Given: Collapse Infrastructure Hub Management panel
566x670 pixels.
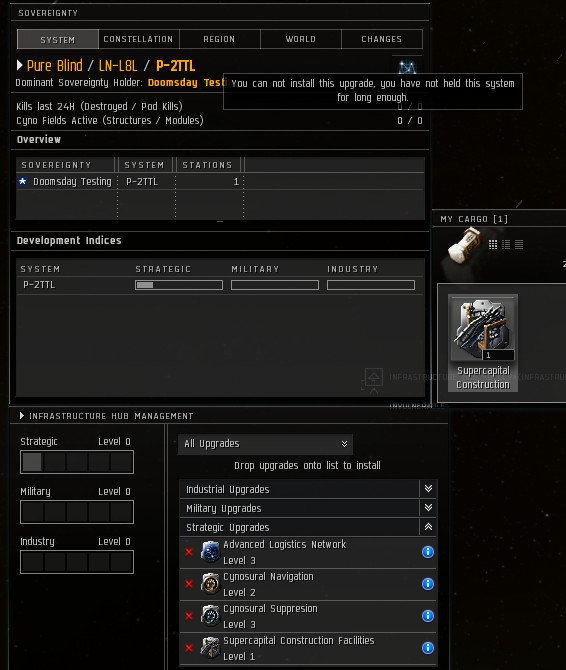Looking at the screenshot, I should (x=22, y=416).
